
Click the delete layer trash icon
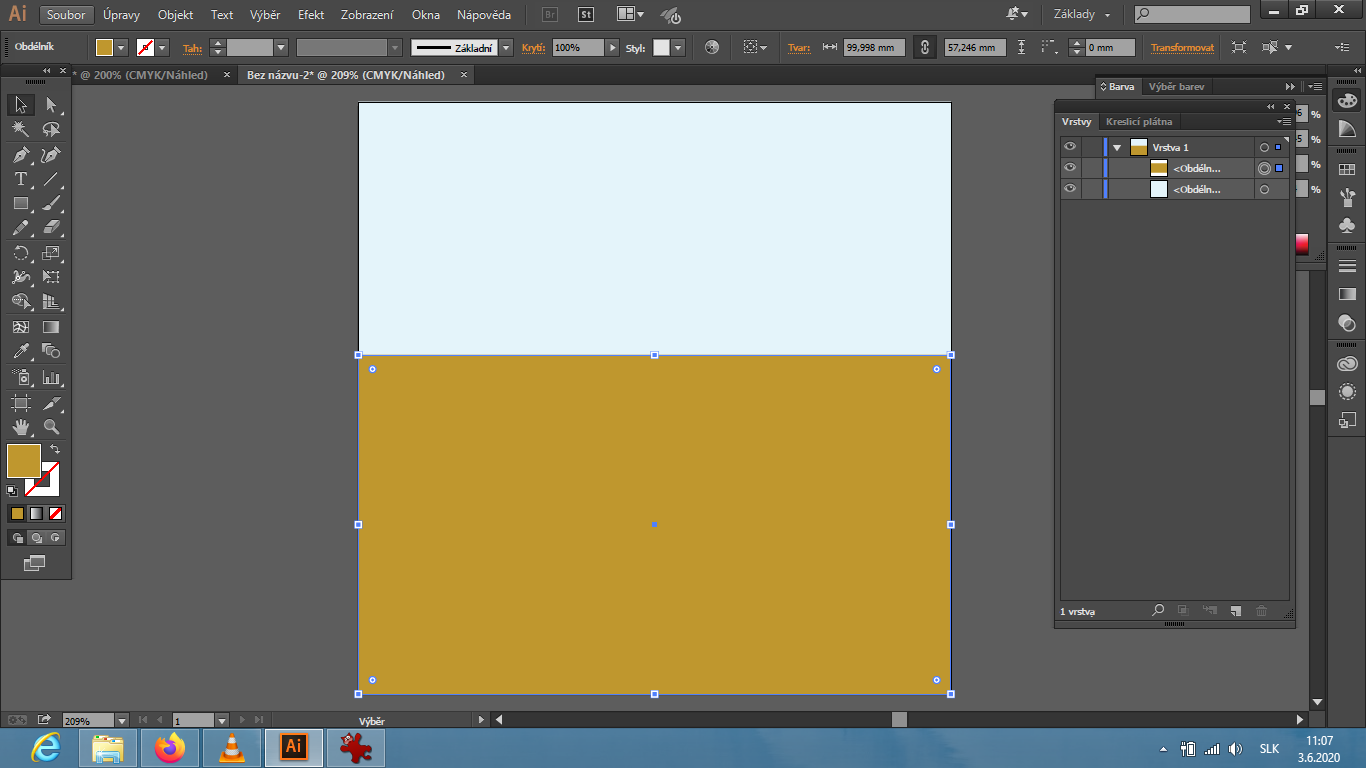1261,610
